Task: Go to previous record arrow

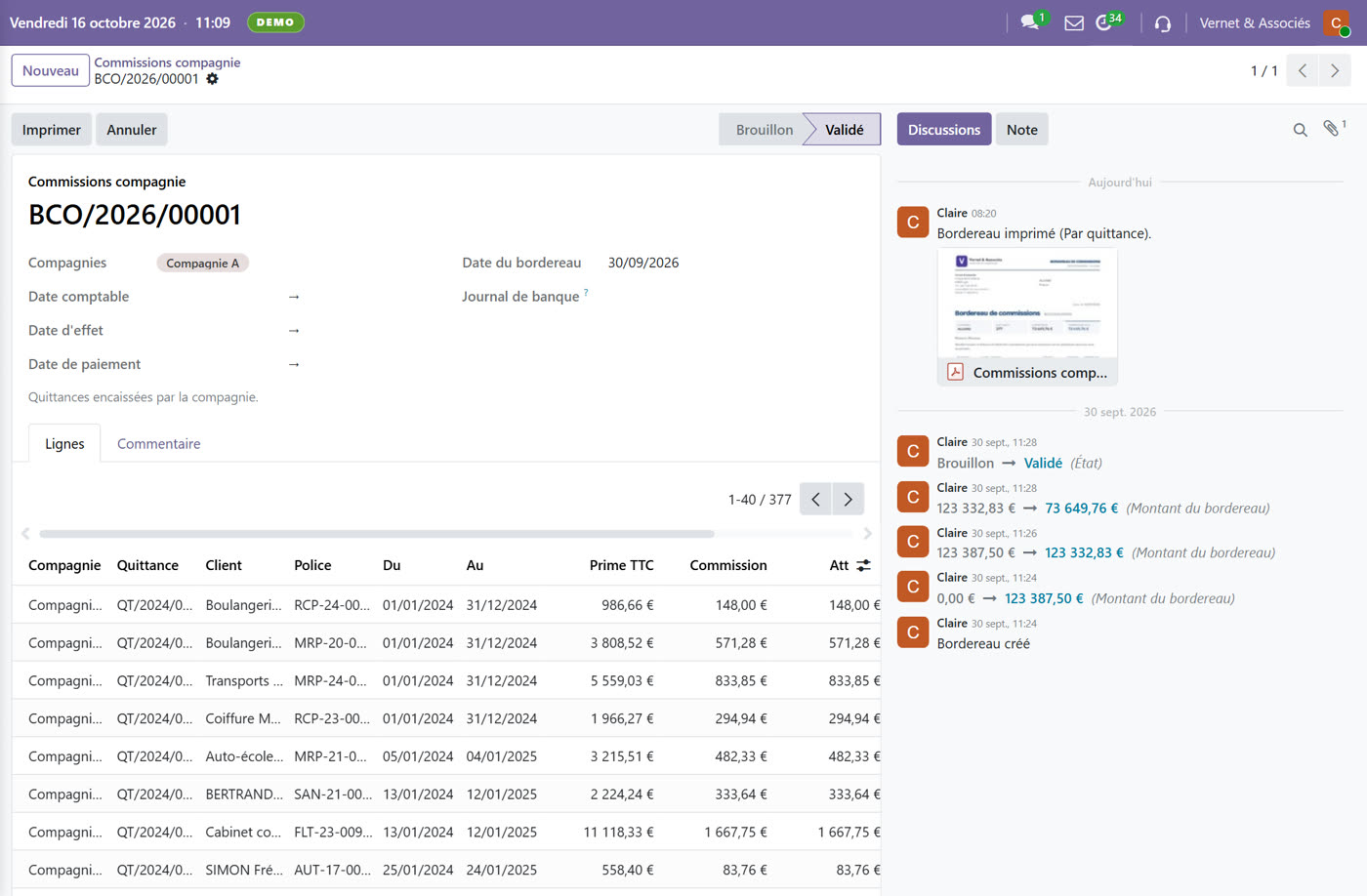Action: click(x=1302, y=70)
